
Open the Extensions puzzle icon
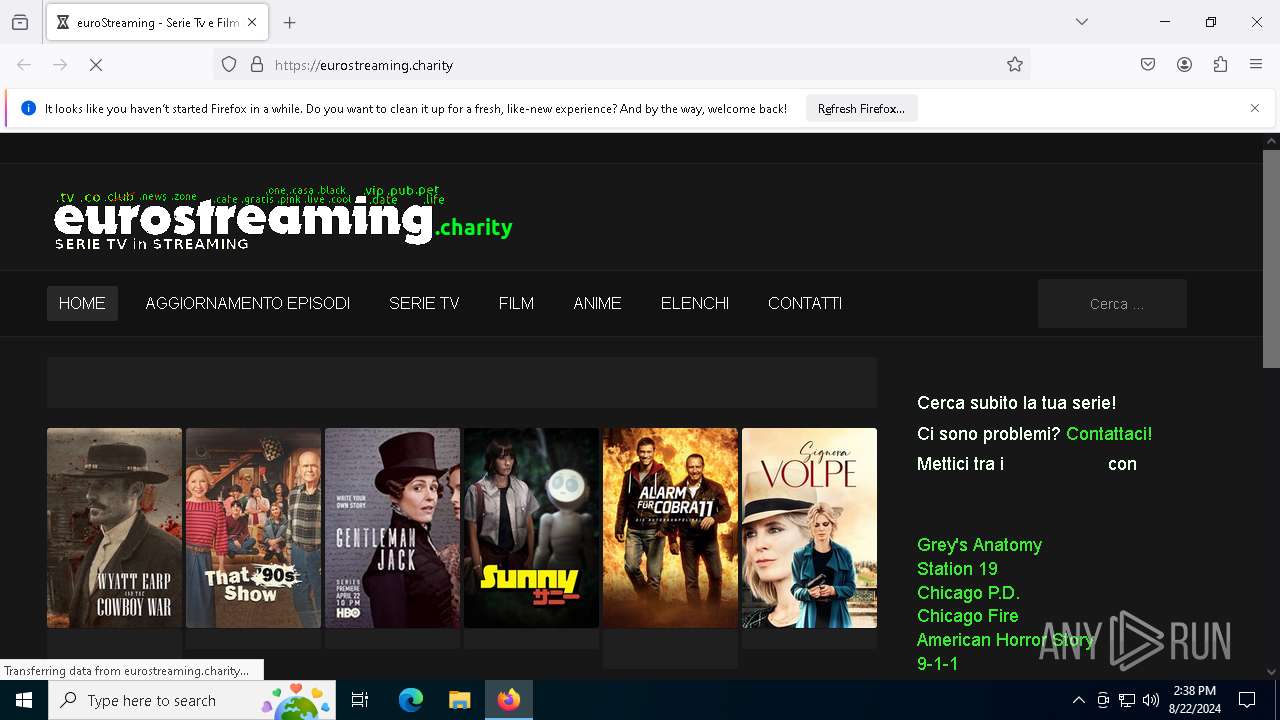pos(1220,65)
